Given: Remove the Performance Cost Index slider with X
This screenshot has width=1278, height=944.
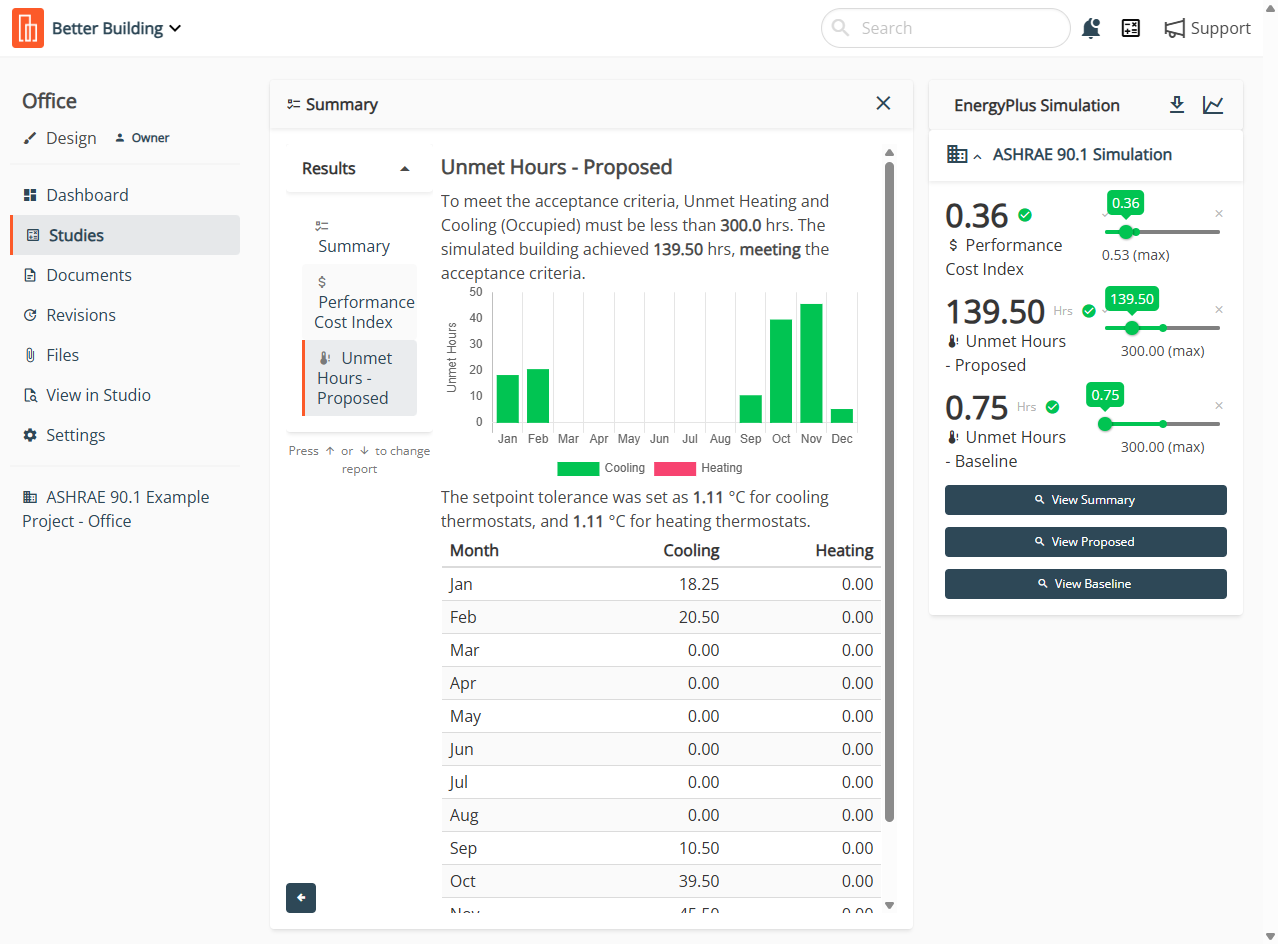Looking at the screenshot, I should pos(1218,213).
